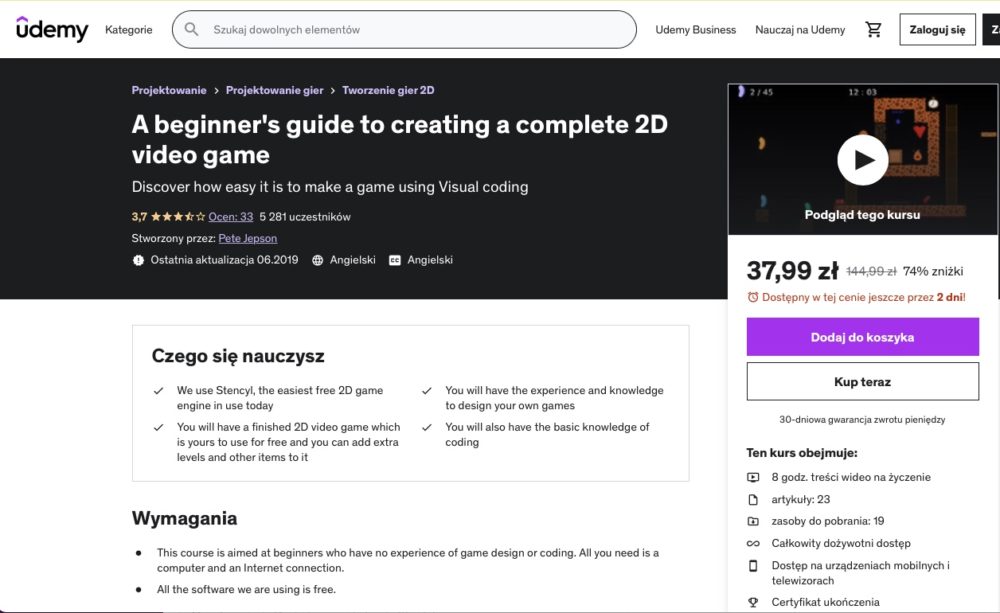
Task: Click the '5 281 uczestników' text
Action: 305,217
